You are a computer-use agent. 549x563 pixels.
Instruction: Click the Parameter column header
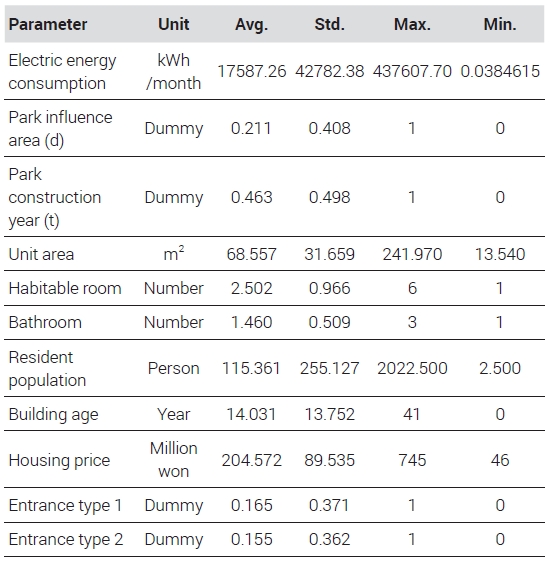[48, 24]
